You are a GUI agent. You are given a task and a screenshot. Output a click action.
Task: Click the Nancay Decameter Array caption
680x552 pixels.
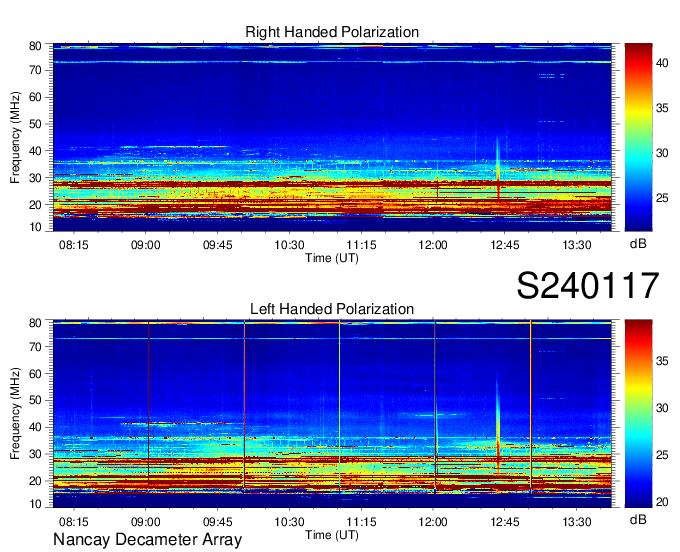point(147,540)
